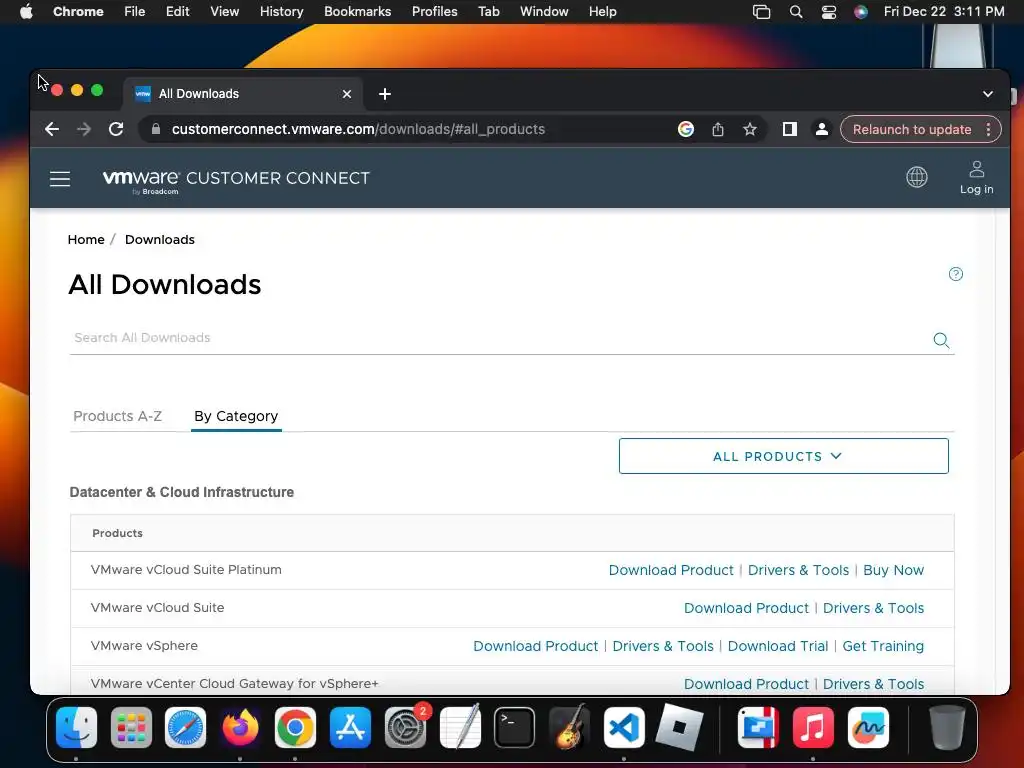Open the Apple menu

pyautogui.click(x=26, y=12)
